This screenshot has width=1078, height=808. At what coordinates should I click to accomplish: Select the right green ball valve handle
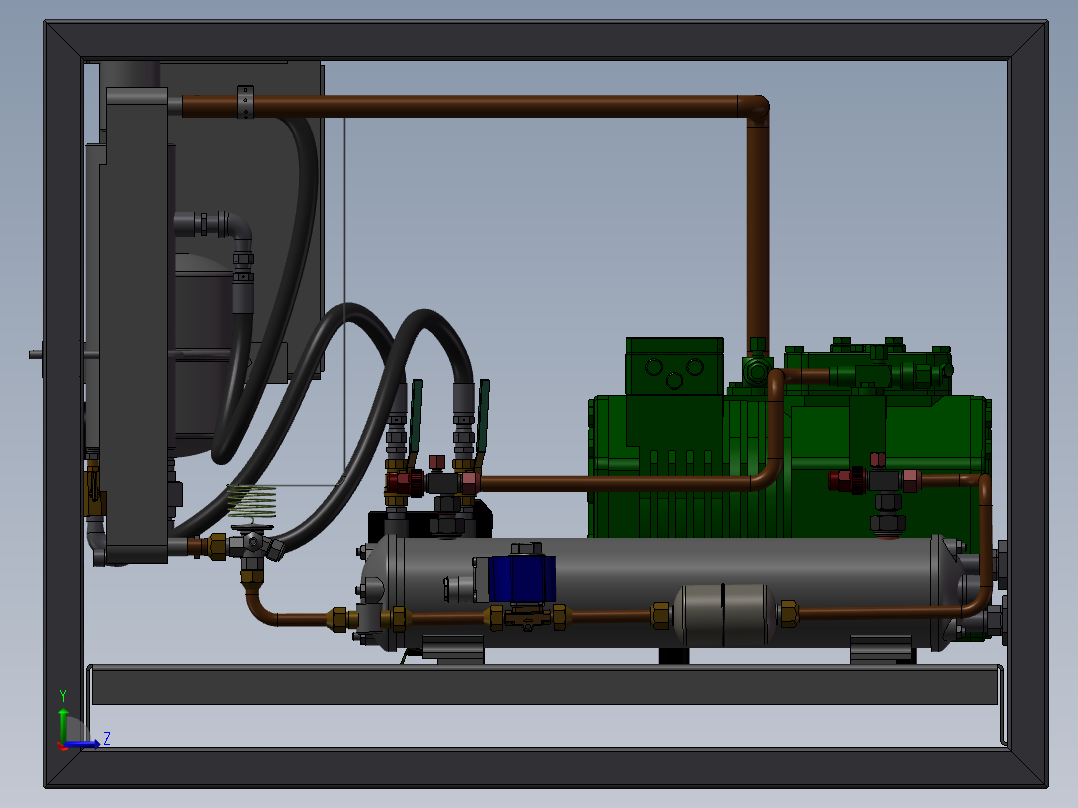[x=483, y=415]
